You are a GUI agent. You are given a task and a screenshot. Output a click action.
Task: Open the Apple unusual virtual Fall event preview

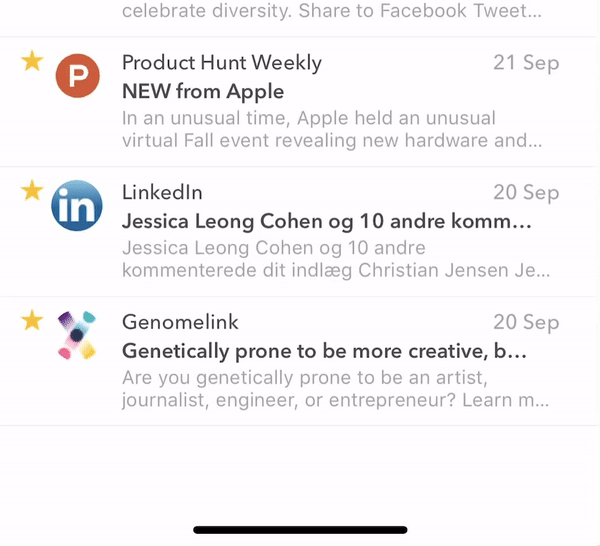point(332,129)
